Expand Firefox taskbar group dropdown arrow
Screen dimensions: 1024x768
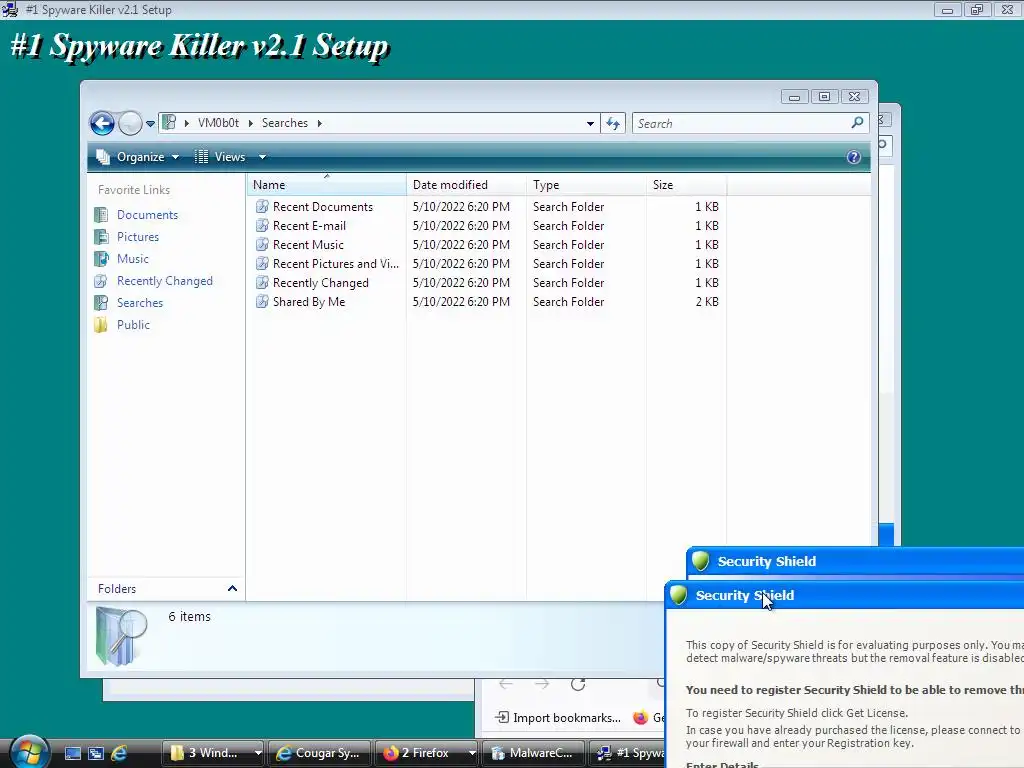[472, 753]
